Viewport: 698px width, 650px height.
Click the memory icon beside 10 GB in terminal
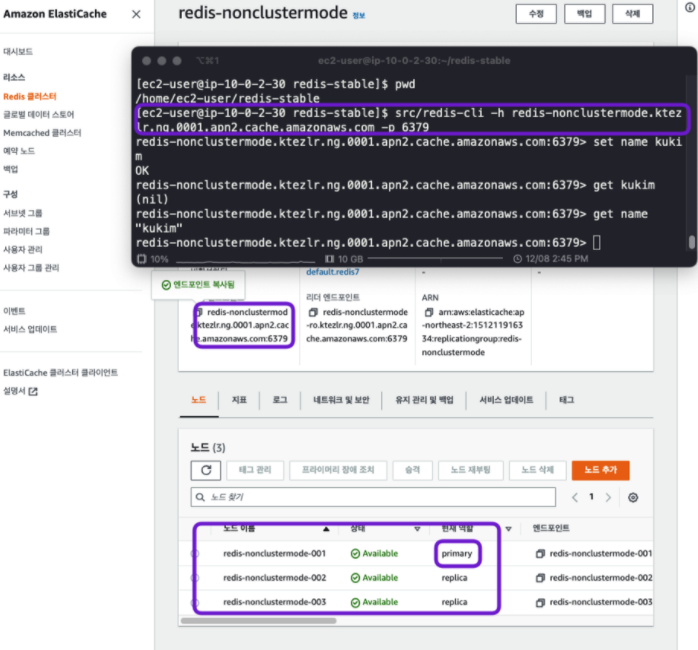click(329, 259)
